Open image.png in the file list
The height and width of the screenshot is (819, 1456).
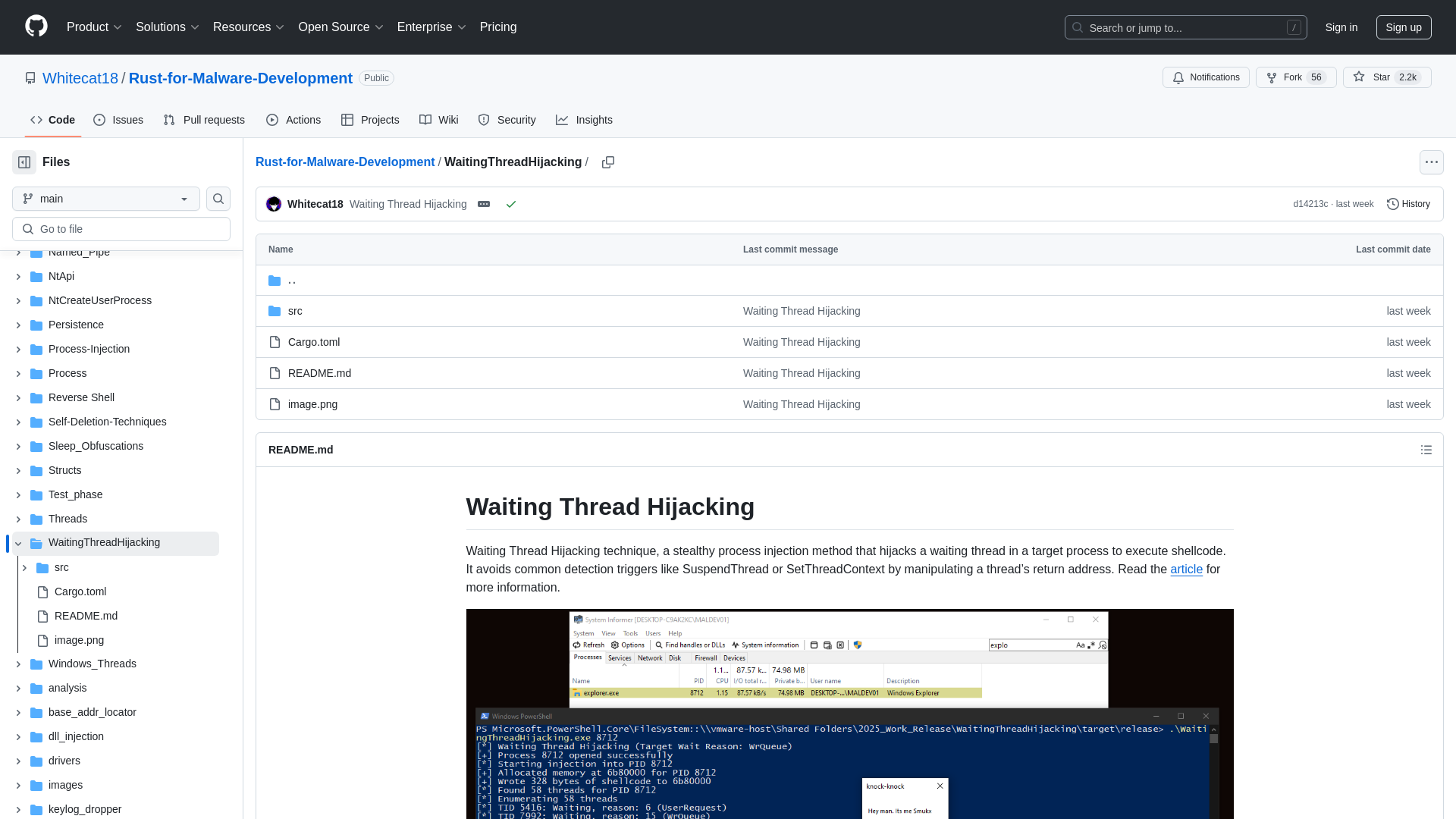tap(312, 404)
